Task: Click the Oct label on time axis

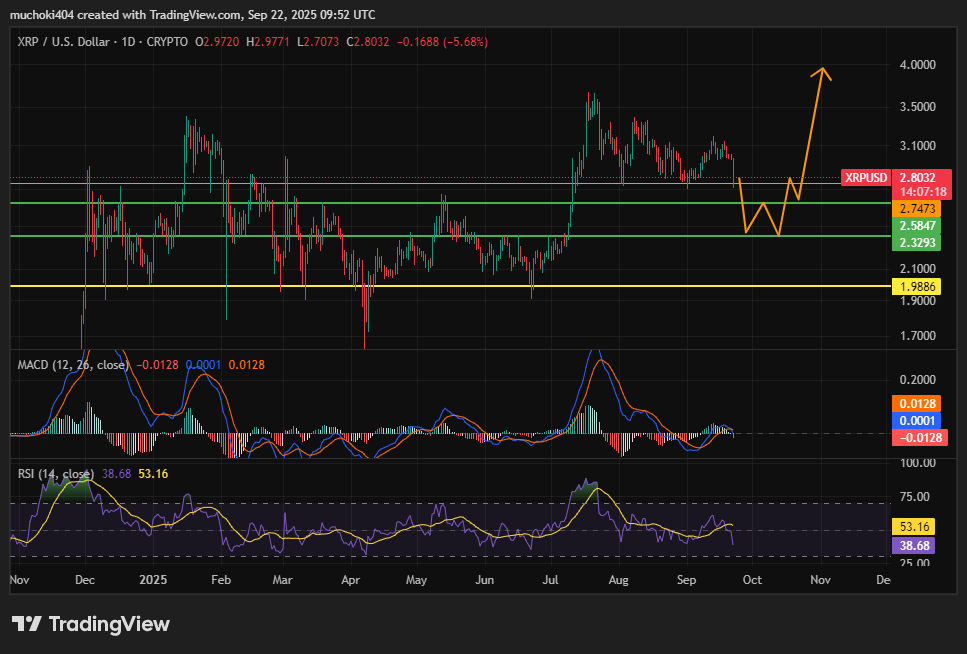Action: 752,580
